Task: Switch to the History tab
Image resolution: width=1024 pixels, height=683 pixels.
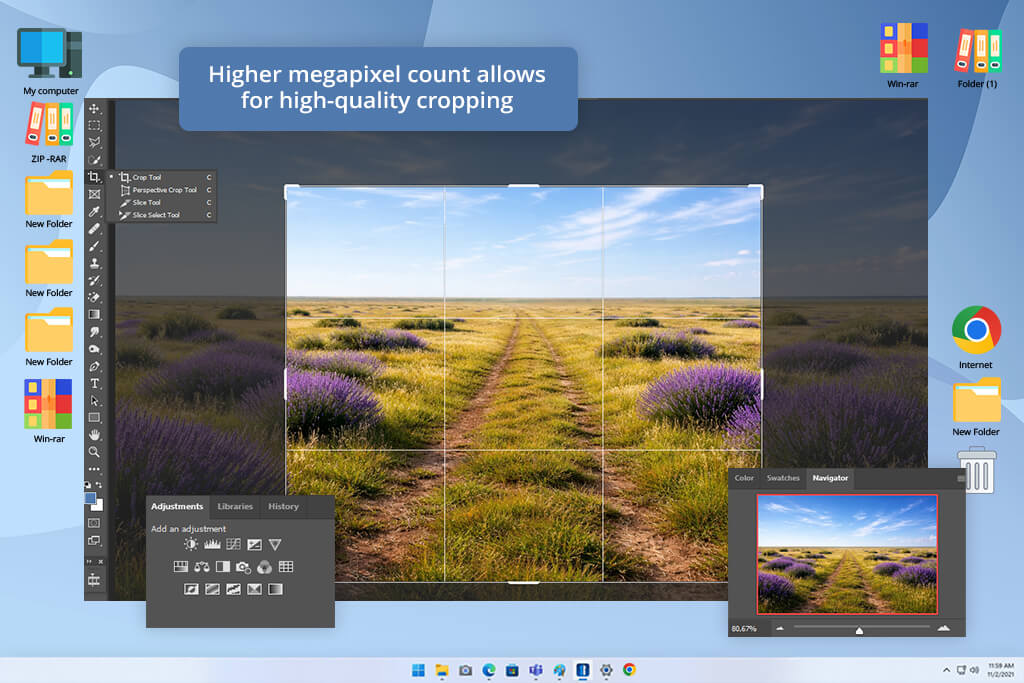Action: point(283,506)
